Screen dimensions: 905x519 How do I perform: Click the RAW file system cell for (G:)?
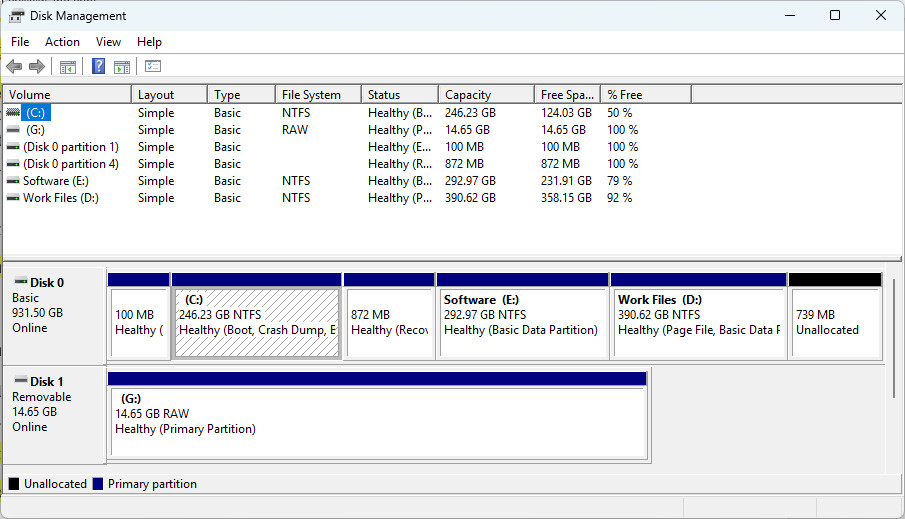[x=295, y=130]
